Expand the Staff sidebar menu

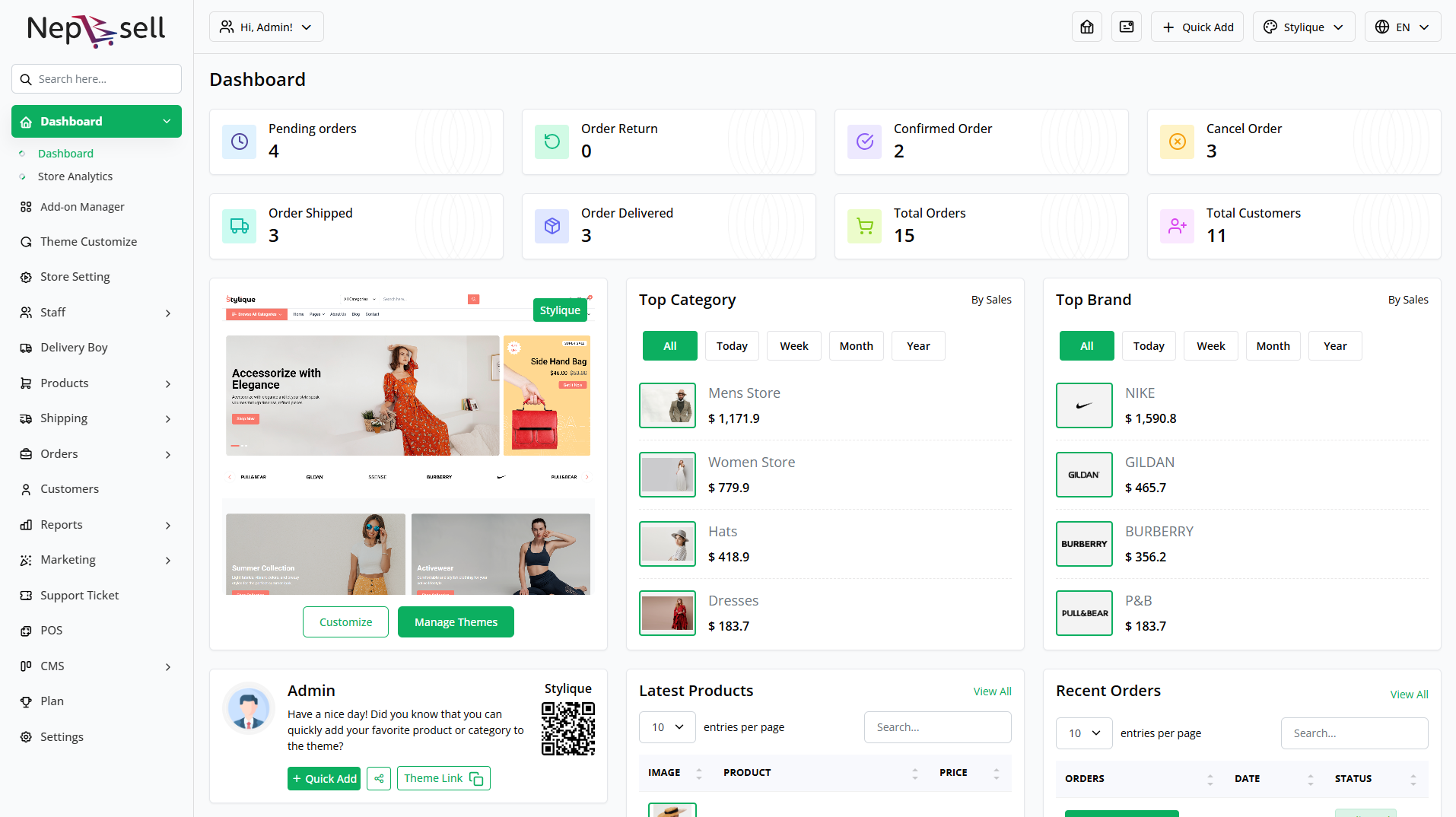click(x=97, y=313)
